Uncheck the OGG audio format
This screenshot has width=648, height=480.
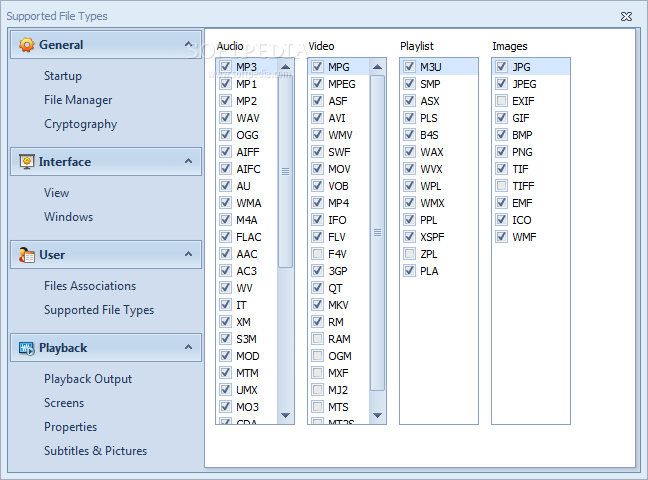click(x=225, y=135)
